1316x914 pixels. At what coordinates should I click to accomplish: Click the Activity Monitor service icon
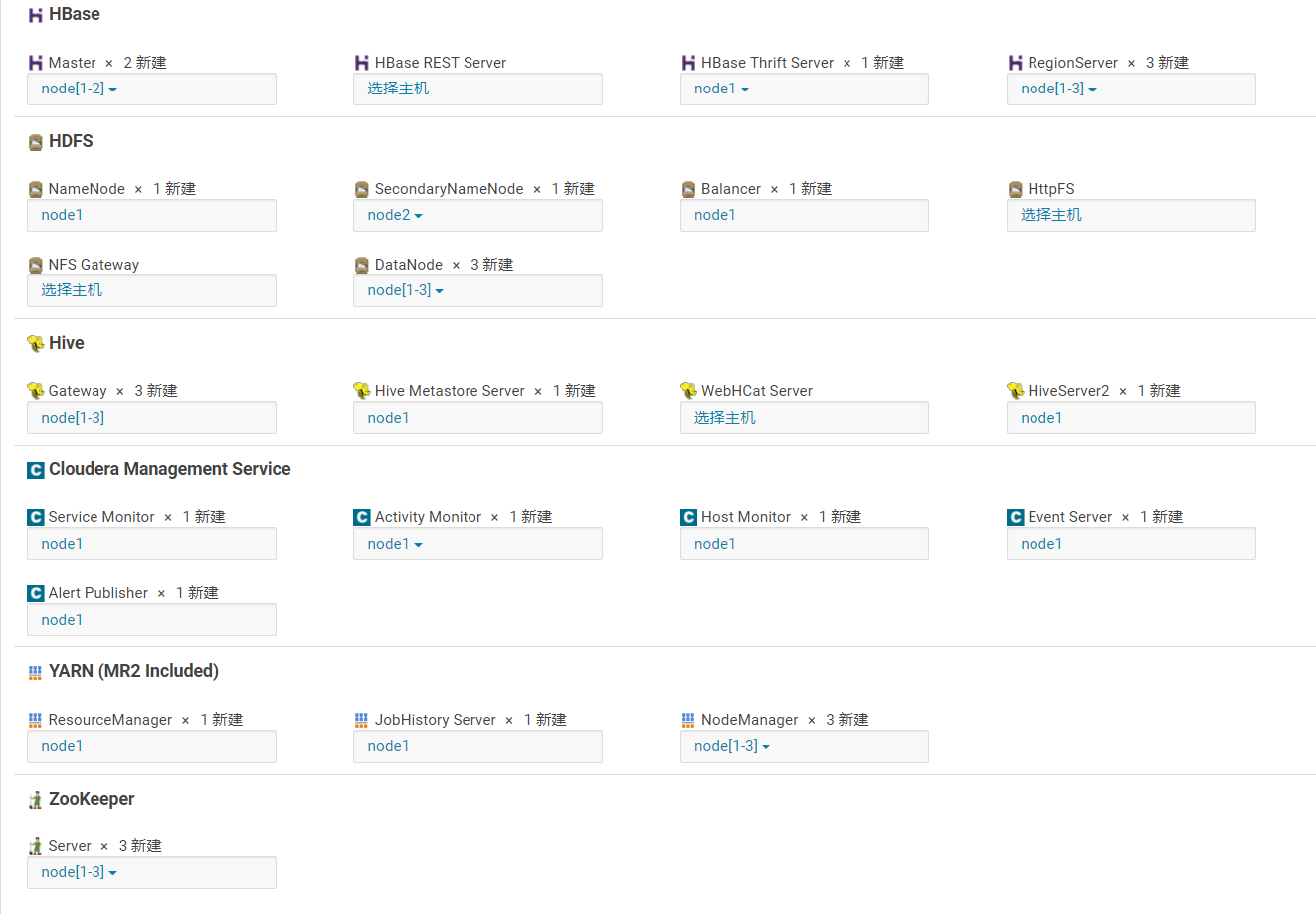361,516
